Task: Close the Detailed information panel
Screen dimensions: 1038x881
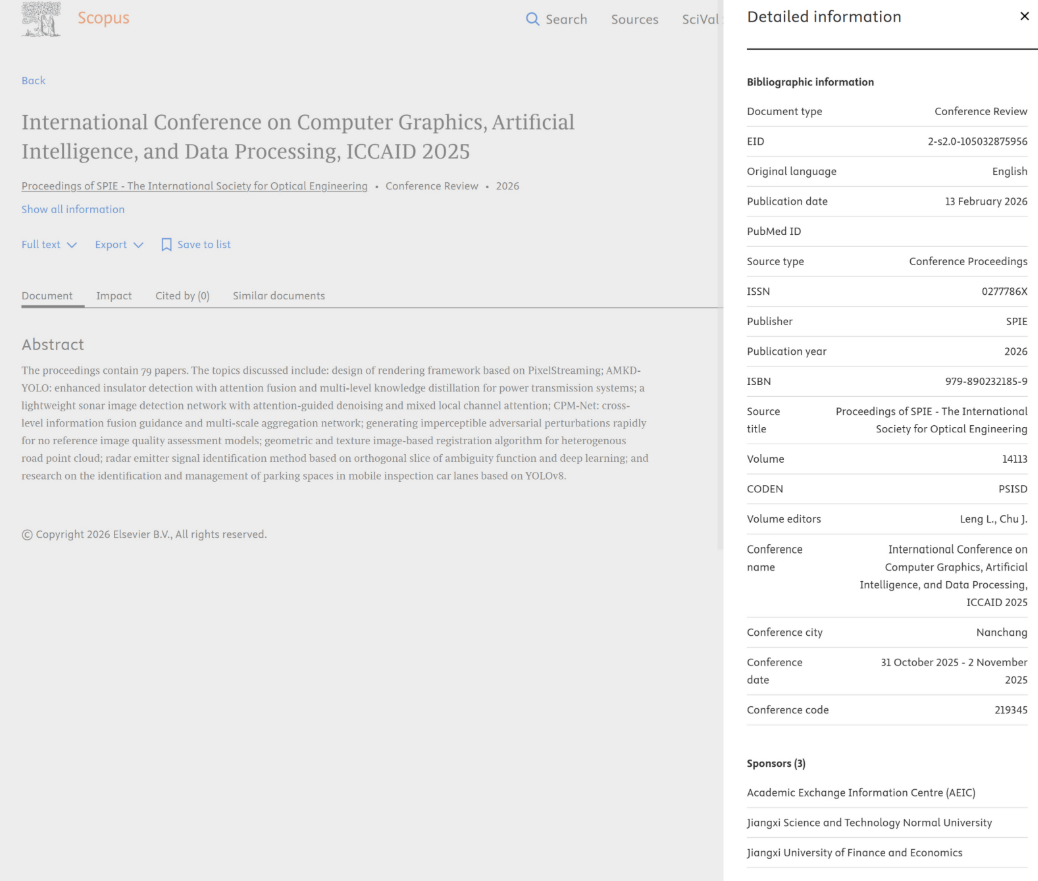Action: tap(1024, 17)
